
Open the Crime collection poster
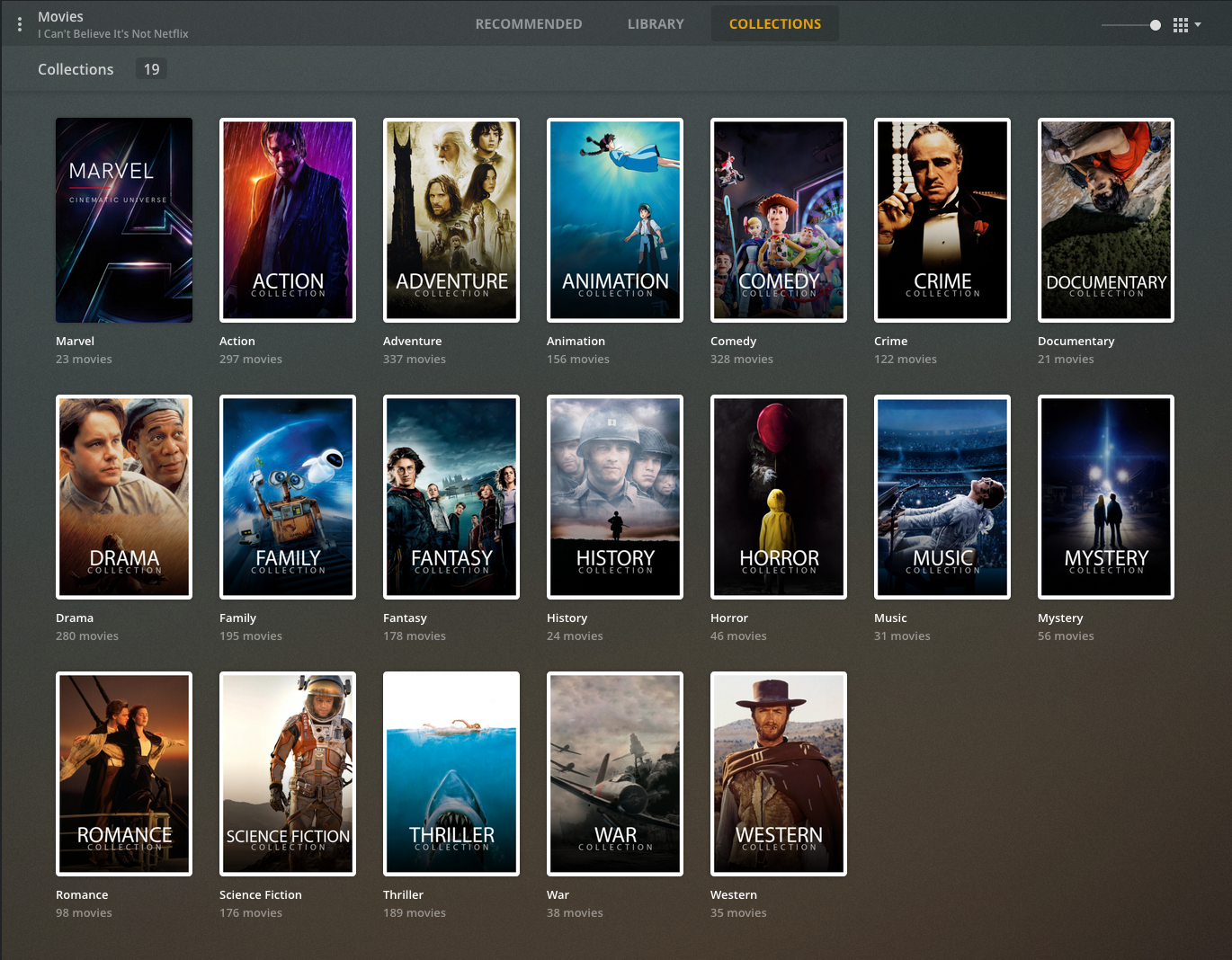click(x=942, y=220)
